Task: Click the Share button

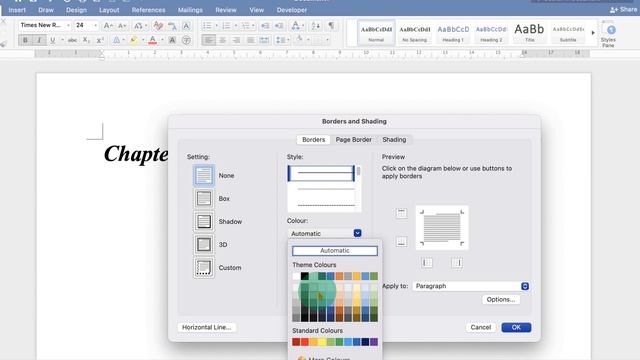Action: click(x=623, y=9)
